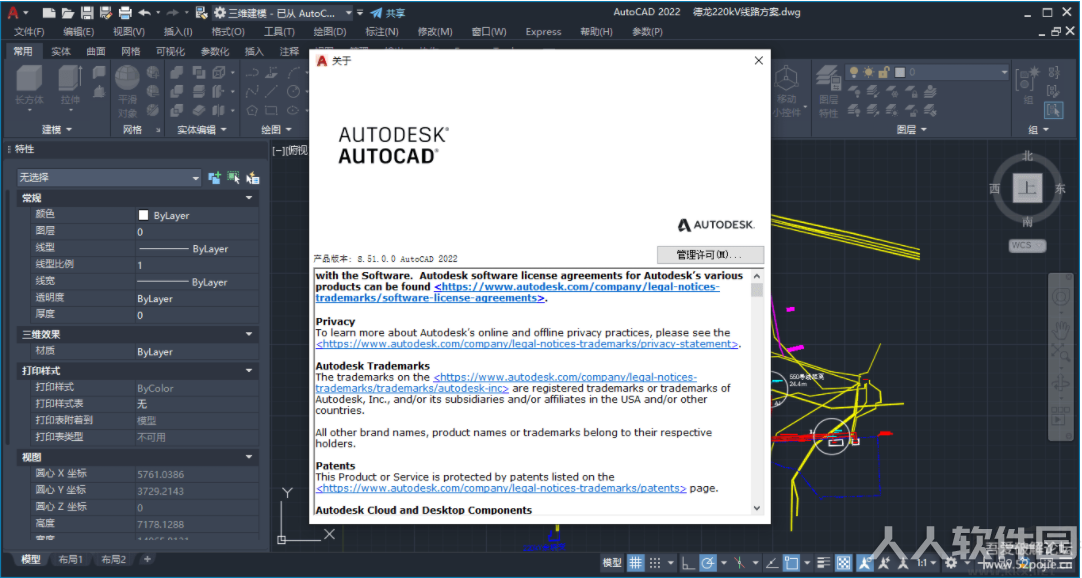Toggle isometric drafting icon in status bar
1082x578 pixels.
pyautogui.click(x=739, y=563)
